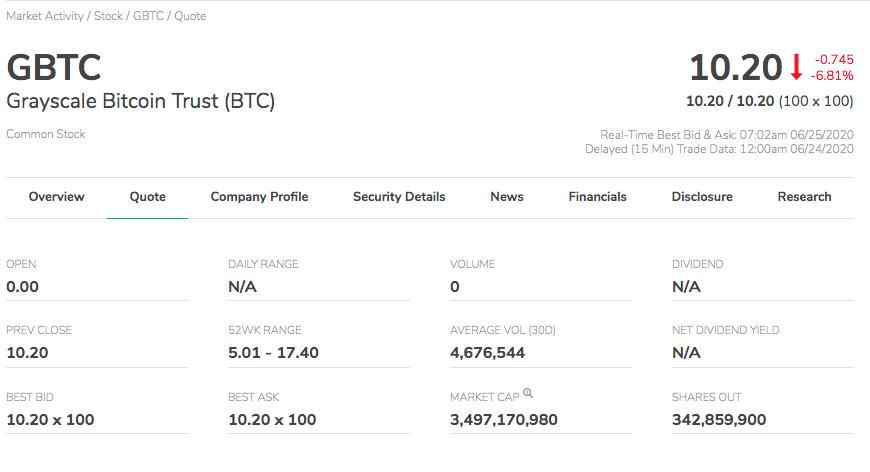The image size is (870, 472).
Task: Click the SHARES OUT label
Action: 706,397
